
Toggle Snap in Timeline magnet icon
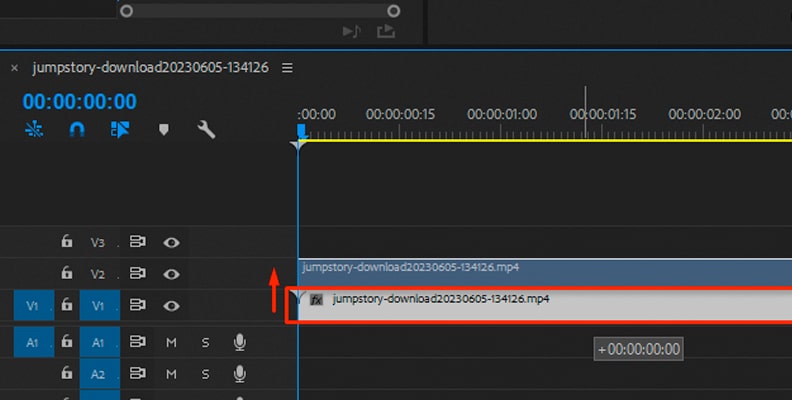pyautogui.click(x=77, y=130)
